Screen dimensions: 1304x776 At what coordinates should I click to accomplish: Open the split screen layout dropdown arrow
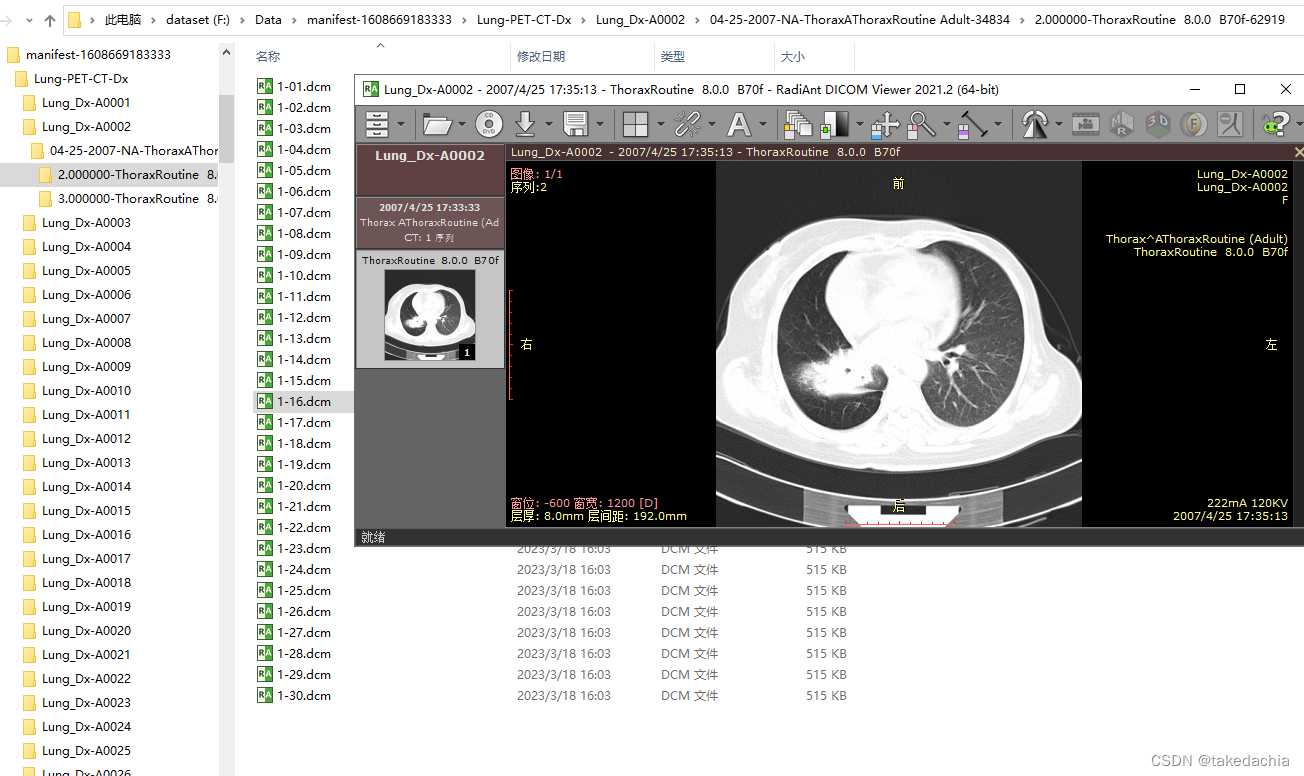(660, 125)
